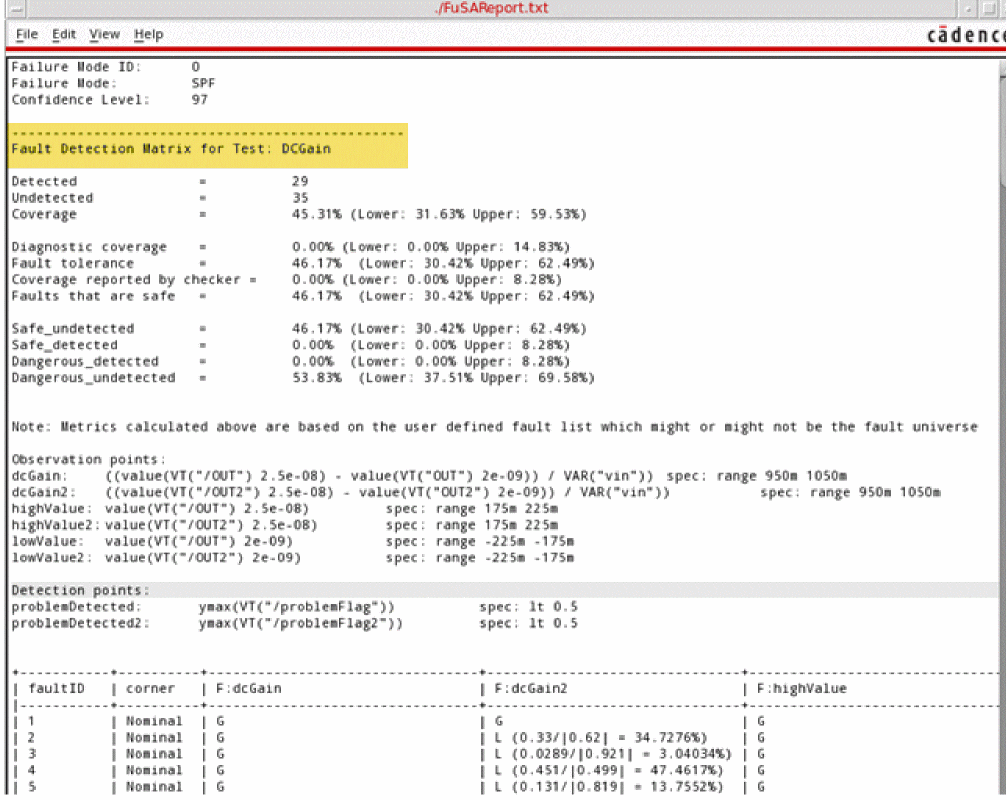Image resolution: width=1007 pixels, height=800 pixels.
Task: Click the Nominal corner for faultID 2
Action: click(x=154, y=738)
